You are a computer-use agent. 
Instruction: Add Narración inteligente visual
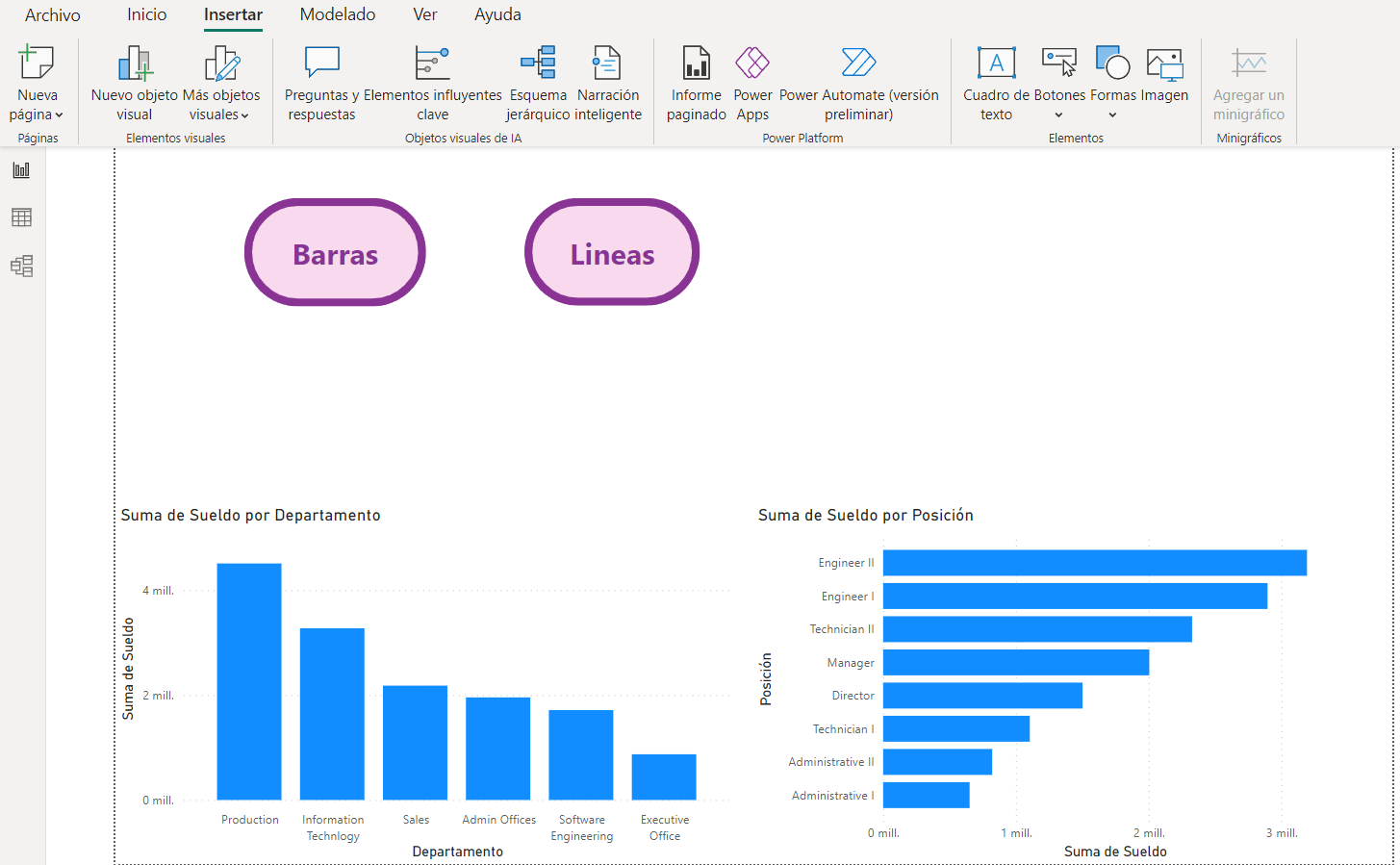607,85
